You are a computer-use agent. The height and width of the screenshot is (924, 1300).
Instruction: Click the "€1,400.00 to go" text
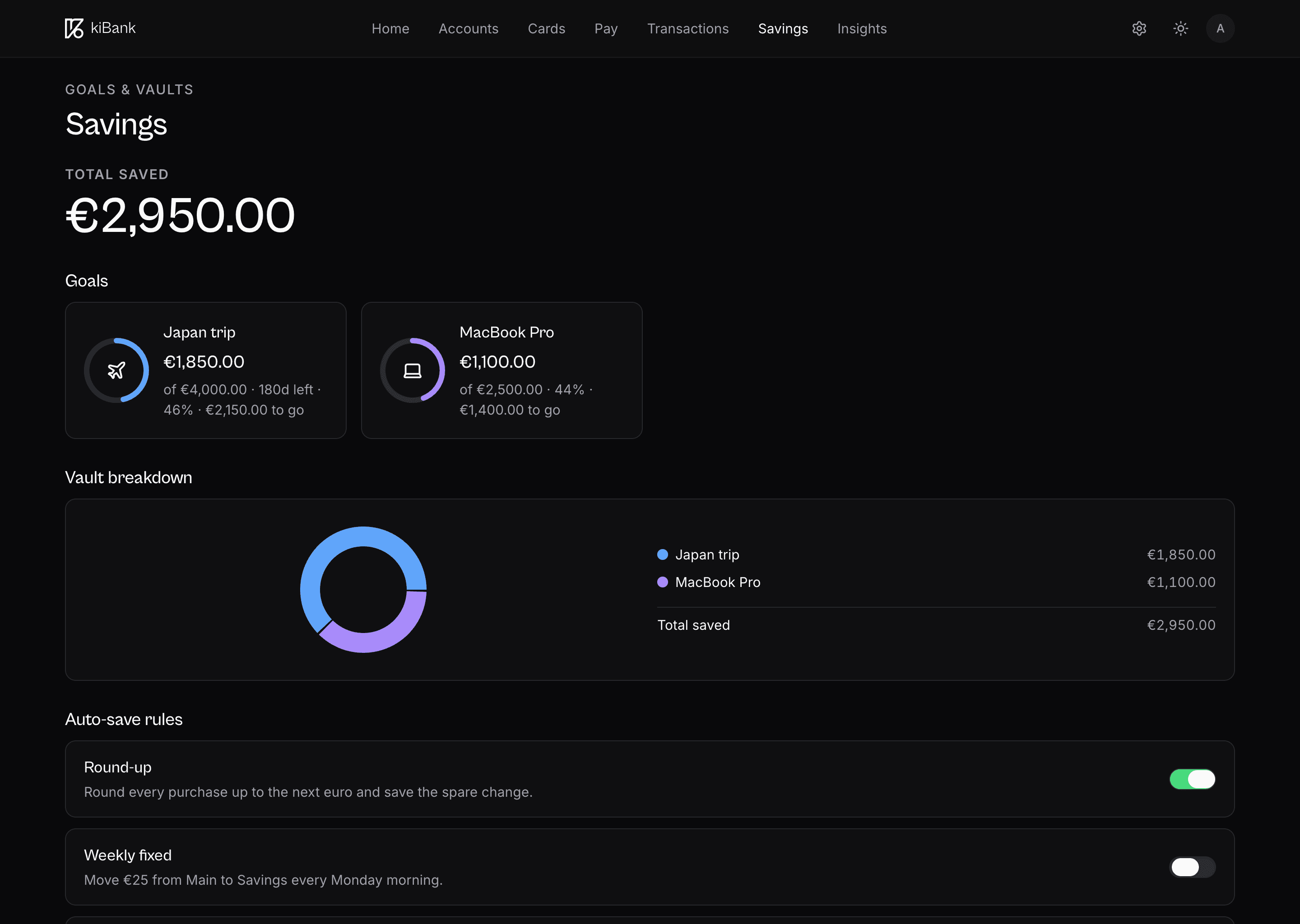pos(510,410)
